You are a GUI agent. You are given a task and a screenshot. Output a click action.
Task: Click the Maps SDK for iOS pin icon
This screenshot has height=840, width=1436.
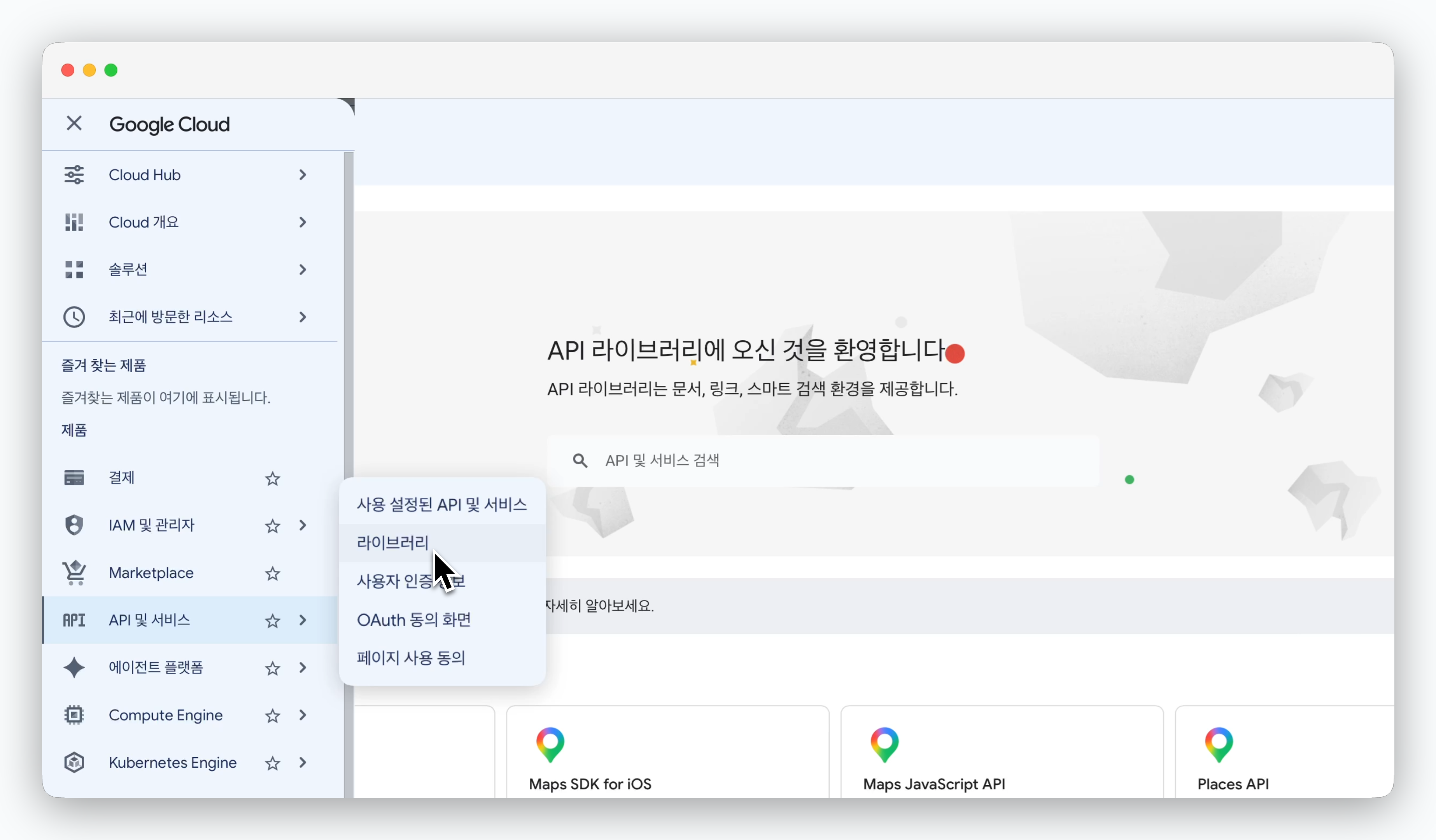coord(550,744)
